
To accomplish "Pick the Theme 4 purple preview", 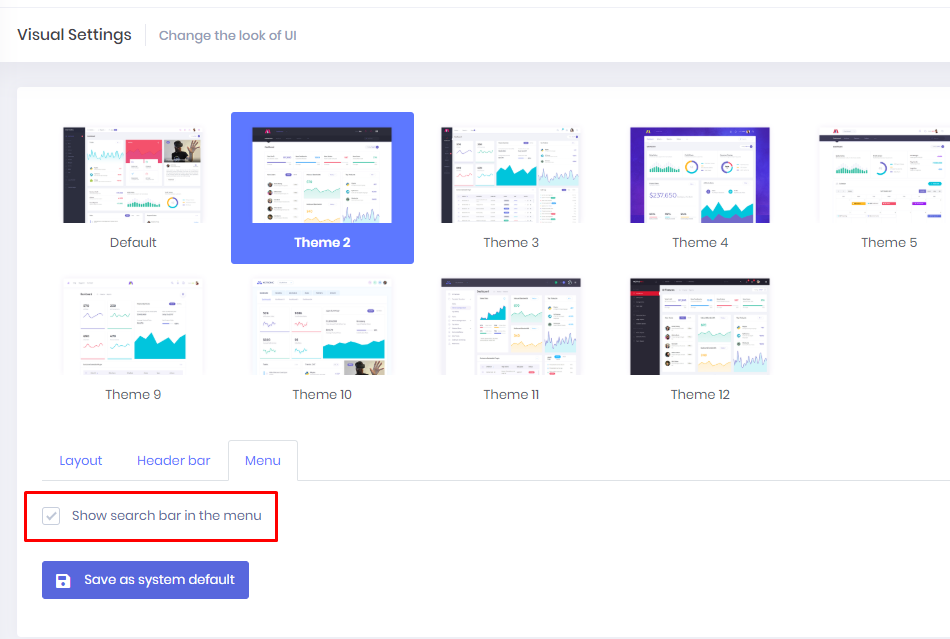I will (700, 175).
